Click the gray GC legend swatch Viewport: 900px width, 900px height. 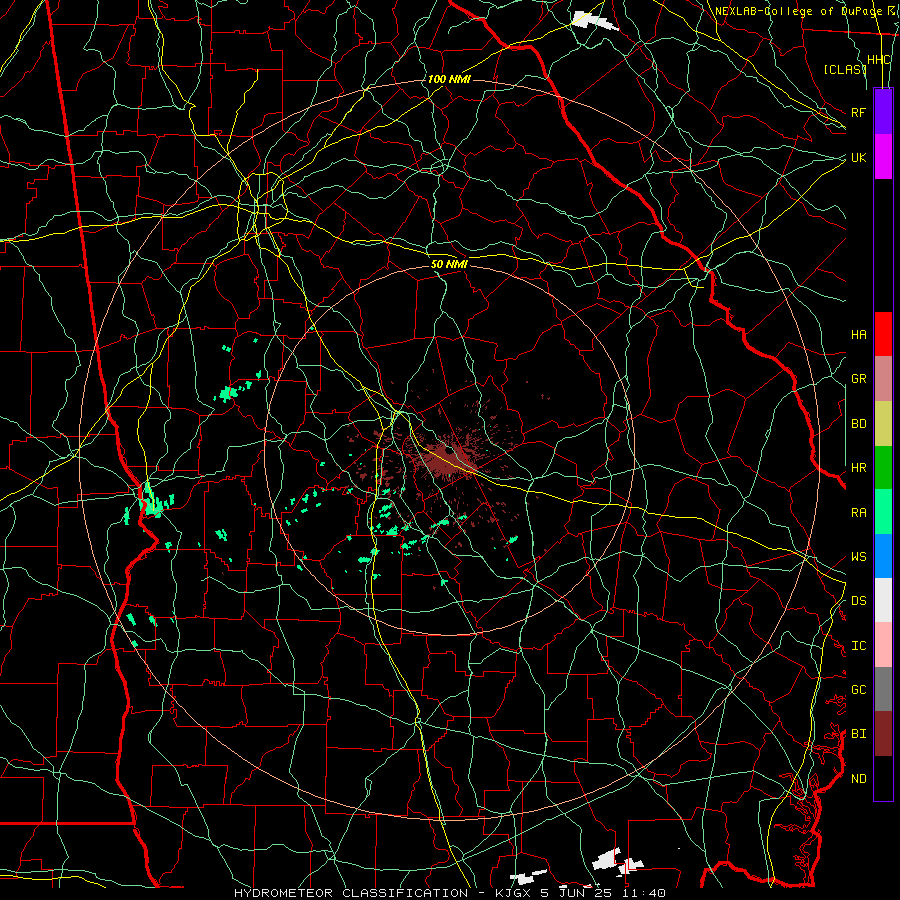[883, 689]
